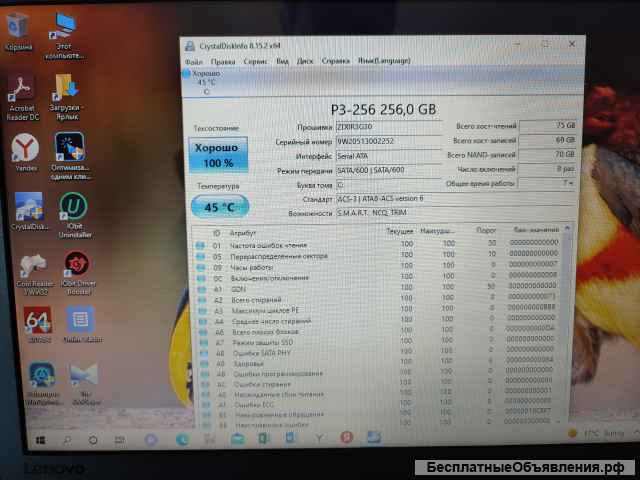Open the IObit Uninstaller desktop icon
640x480 pixels.
click(74, 208)
